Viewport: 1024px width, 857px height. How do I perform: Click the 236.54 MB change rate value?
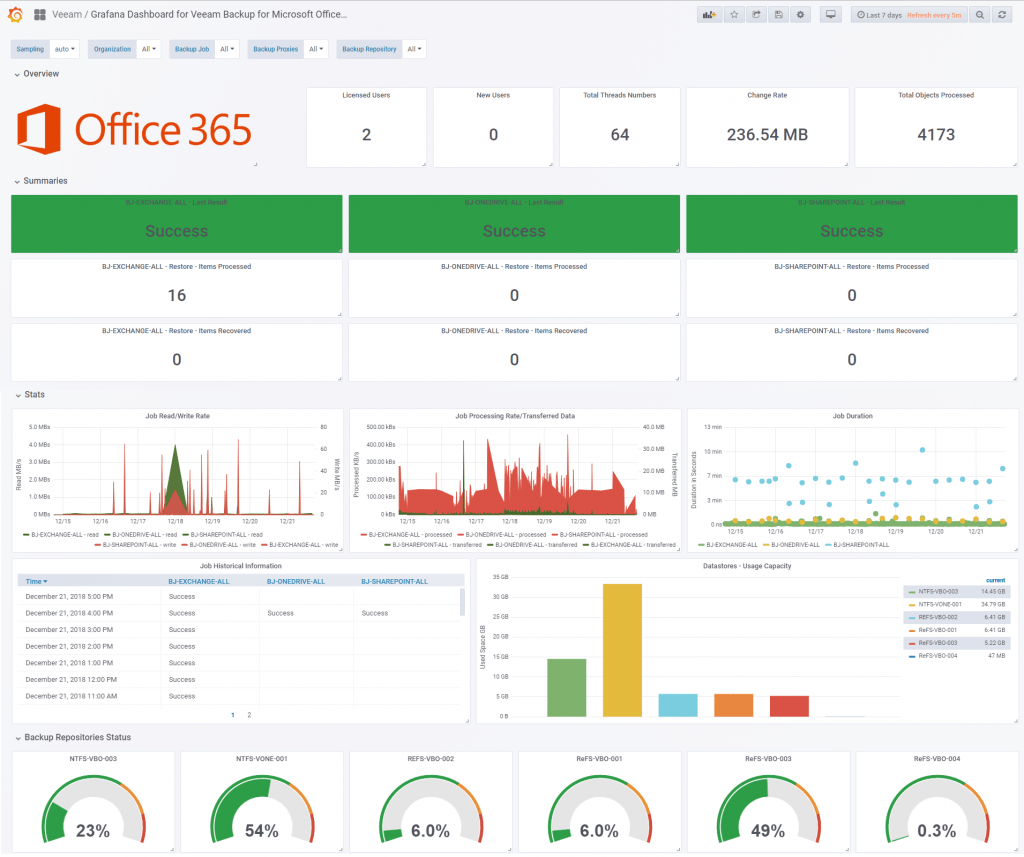pyautogui.click(x=767, y=135)
